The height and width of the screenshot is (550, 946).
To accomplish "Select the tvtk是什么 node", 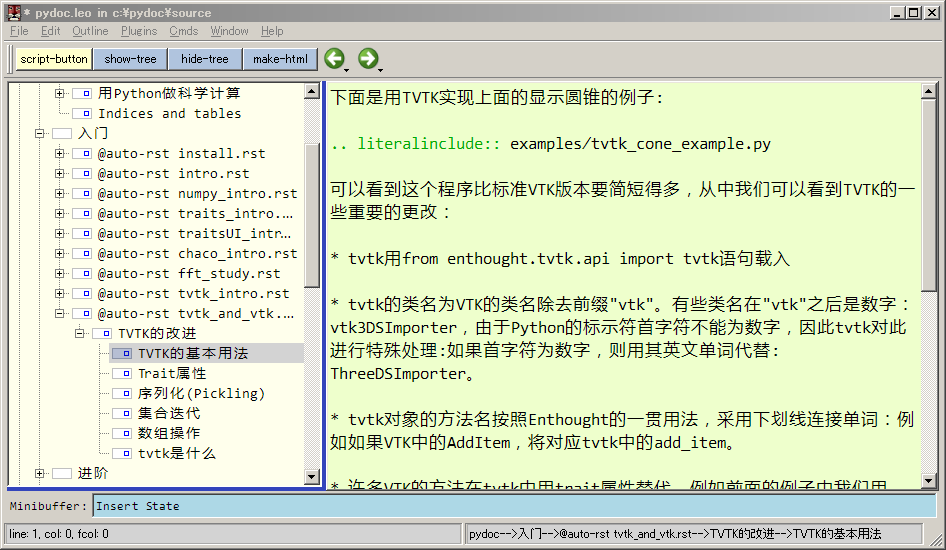I will [x=177, y=454].
